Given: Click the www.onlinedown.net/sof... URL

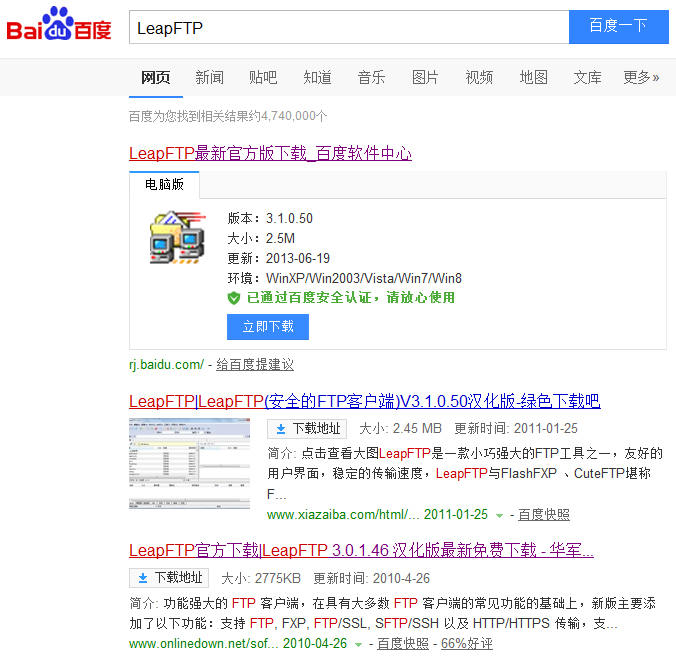Looking at the screenshot, I should (x=204, y=644).
